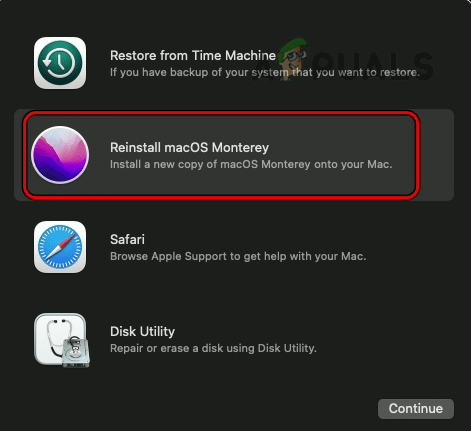The height and width of the screenshot is (431, 471).
Task: Select the purple macOS Monterey icon
Action: coord(60,155)
